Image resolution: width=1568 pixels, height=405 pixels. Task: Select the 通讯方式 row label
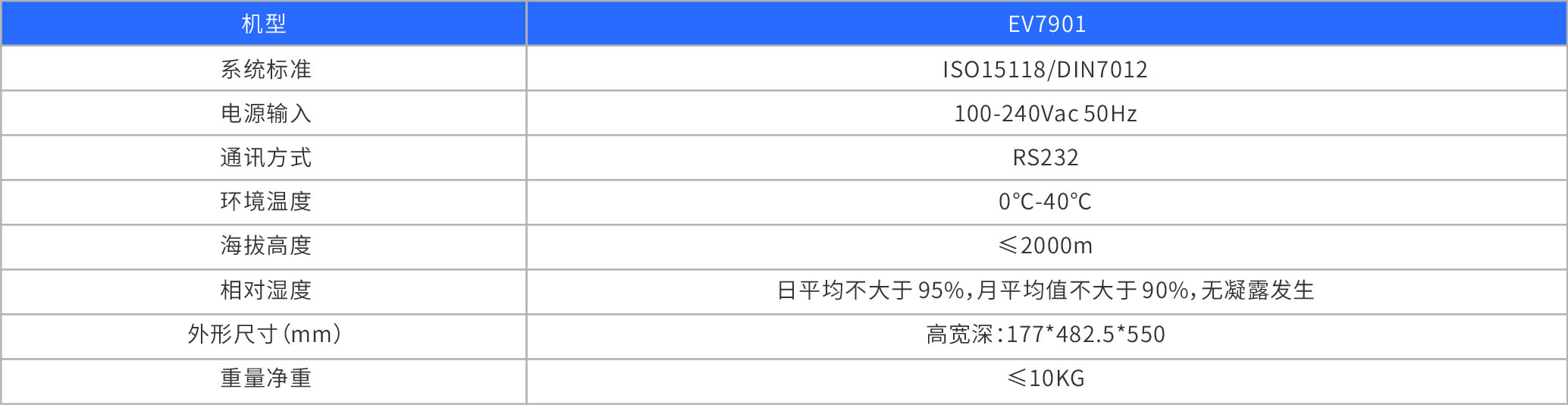(265, 157)
